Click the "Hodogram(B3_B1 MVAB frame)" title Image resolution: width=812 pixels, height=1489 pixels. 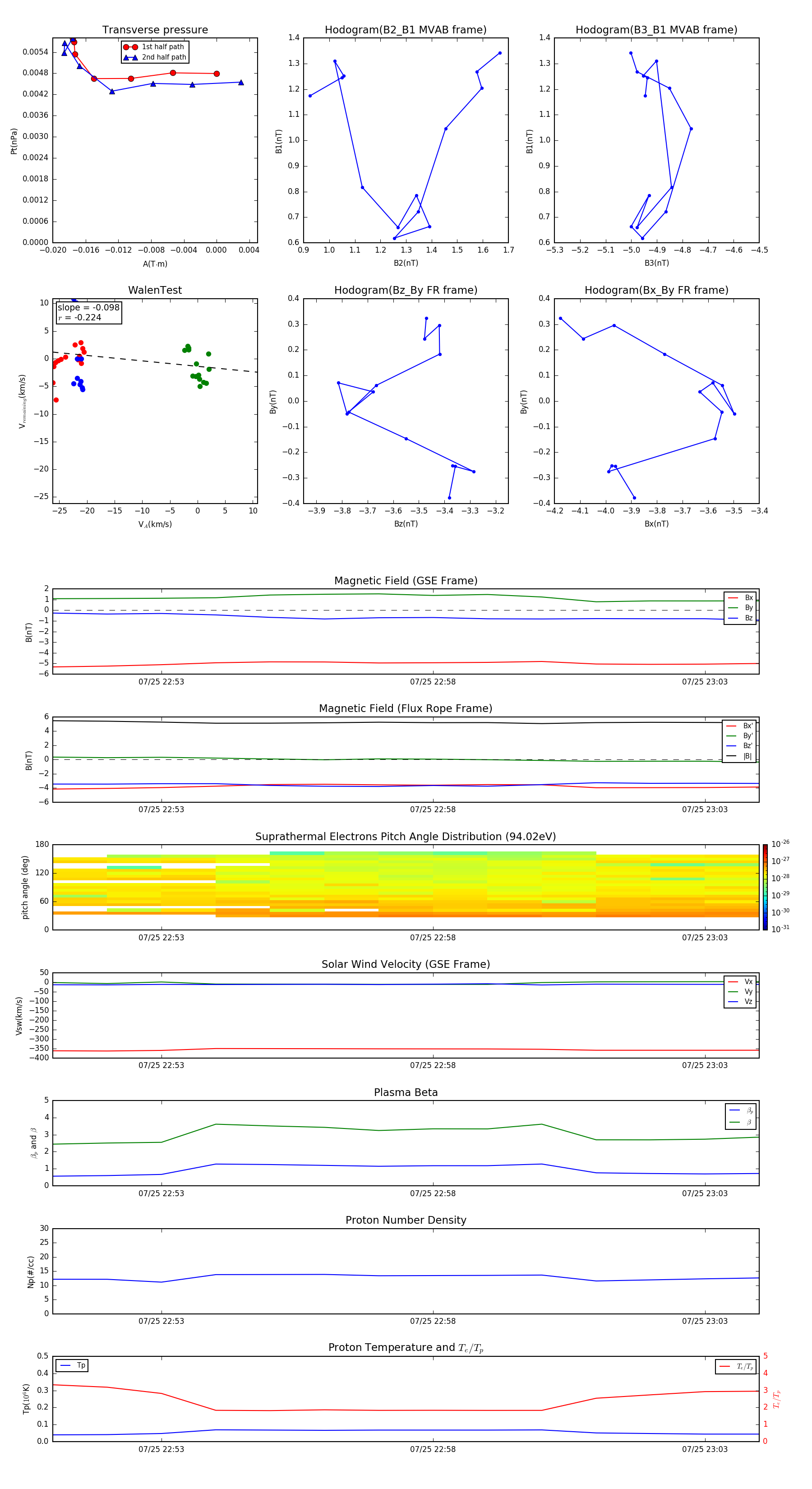(x=656, y=30)
